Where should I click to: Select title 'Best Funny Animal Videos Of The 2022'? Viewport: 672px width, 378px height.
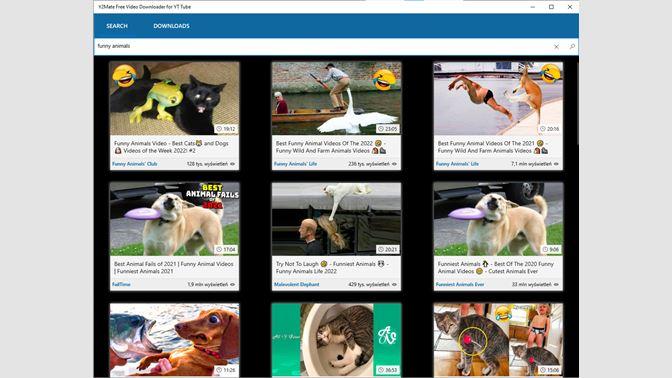point(331,147)
